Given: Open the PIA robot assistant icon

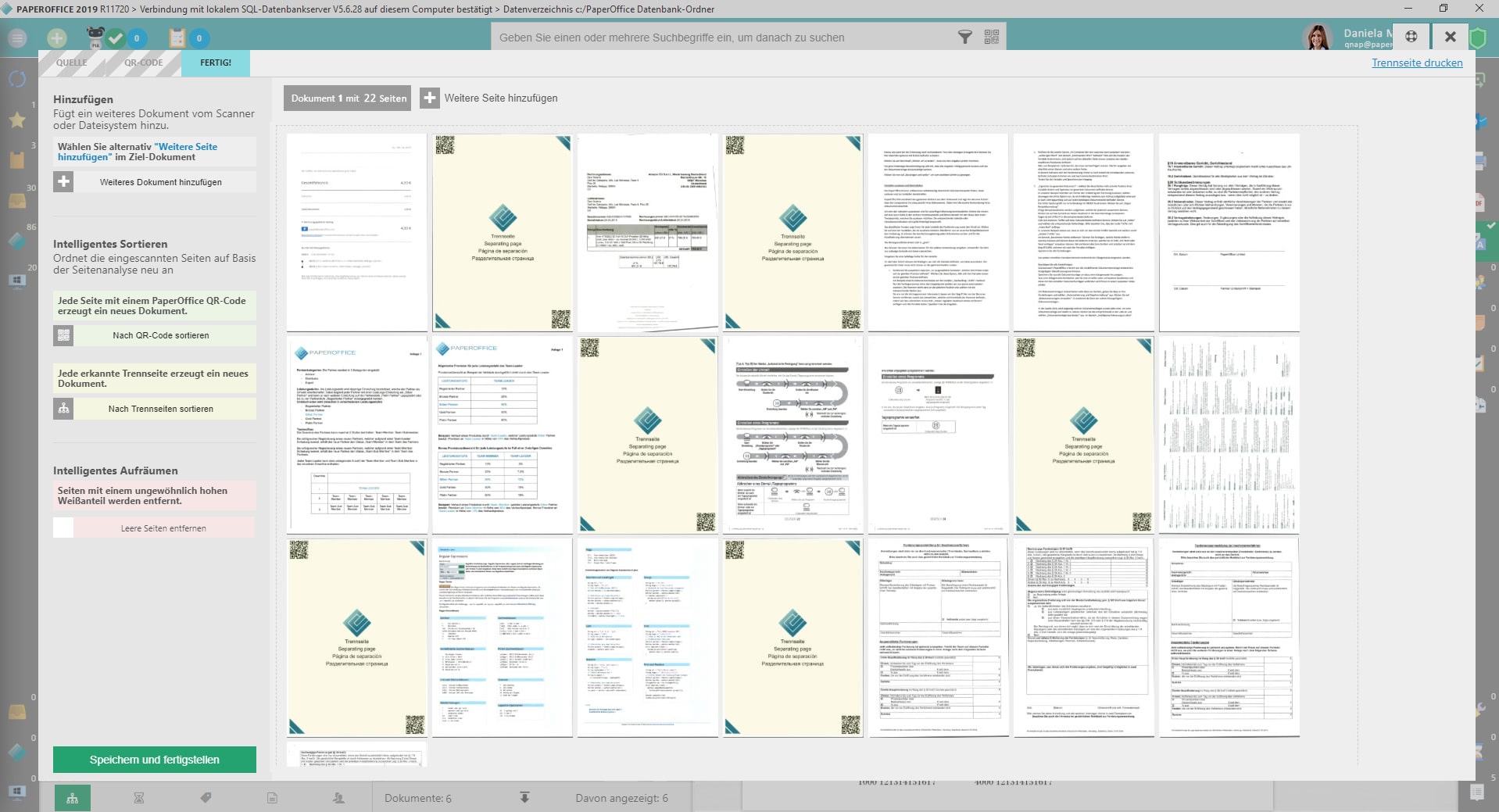Looking at the screenshot, I should 95,37.
